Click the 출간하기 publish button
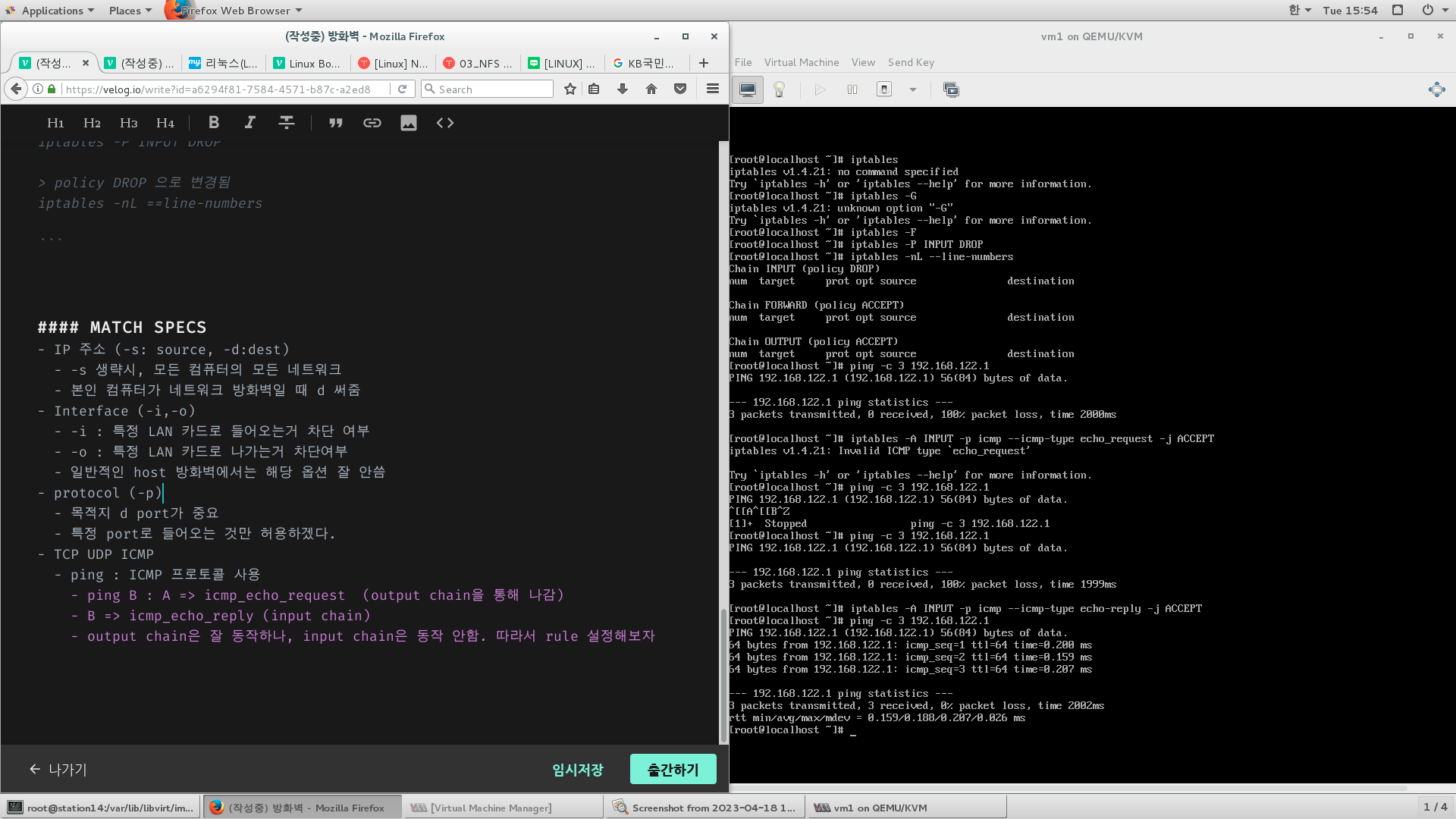The width and height of the screenshot is (1456, 819). click(x=673, y=769)
